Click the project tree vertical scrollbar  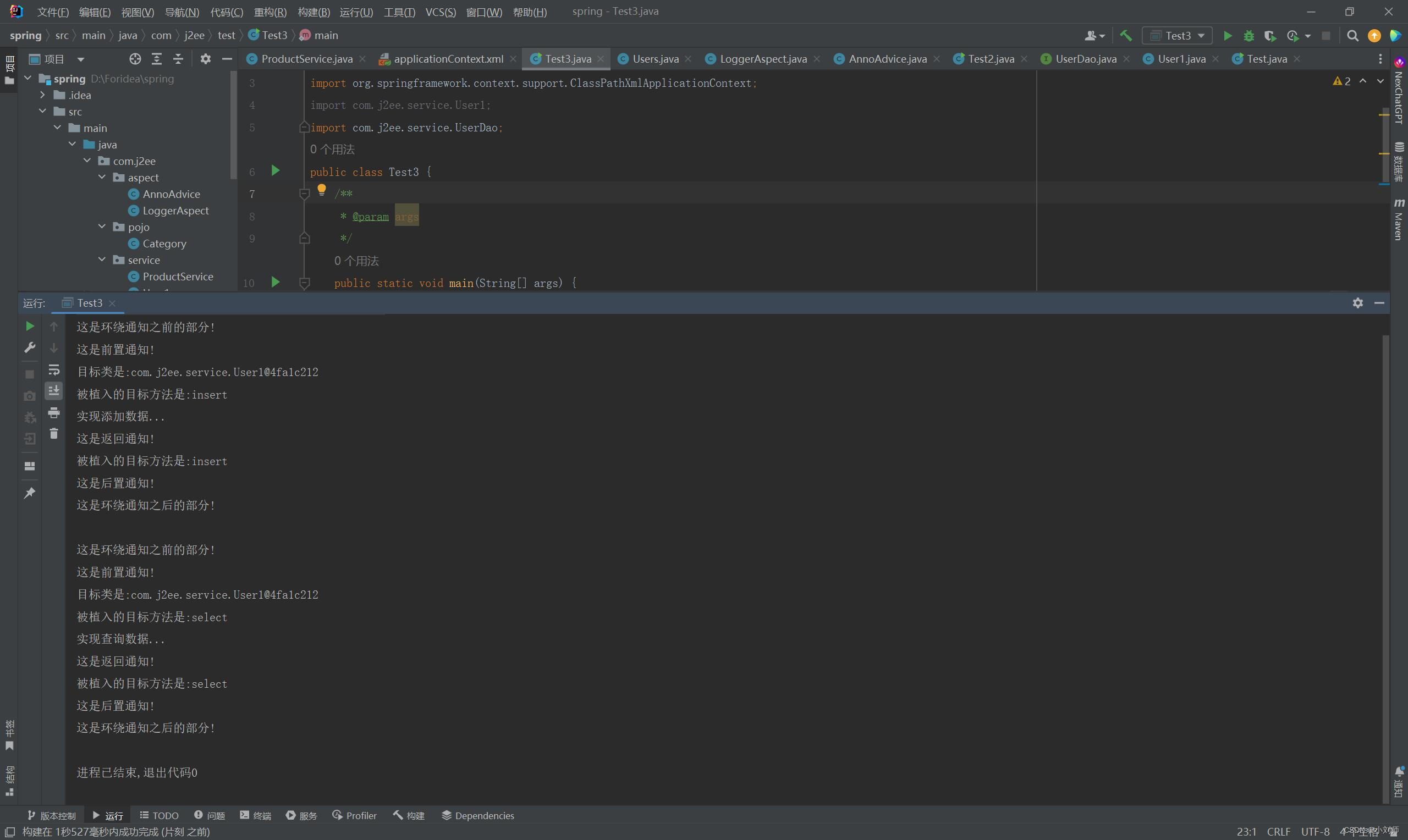tap(233, 125)
